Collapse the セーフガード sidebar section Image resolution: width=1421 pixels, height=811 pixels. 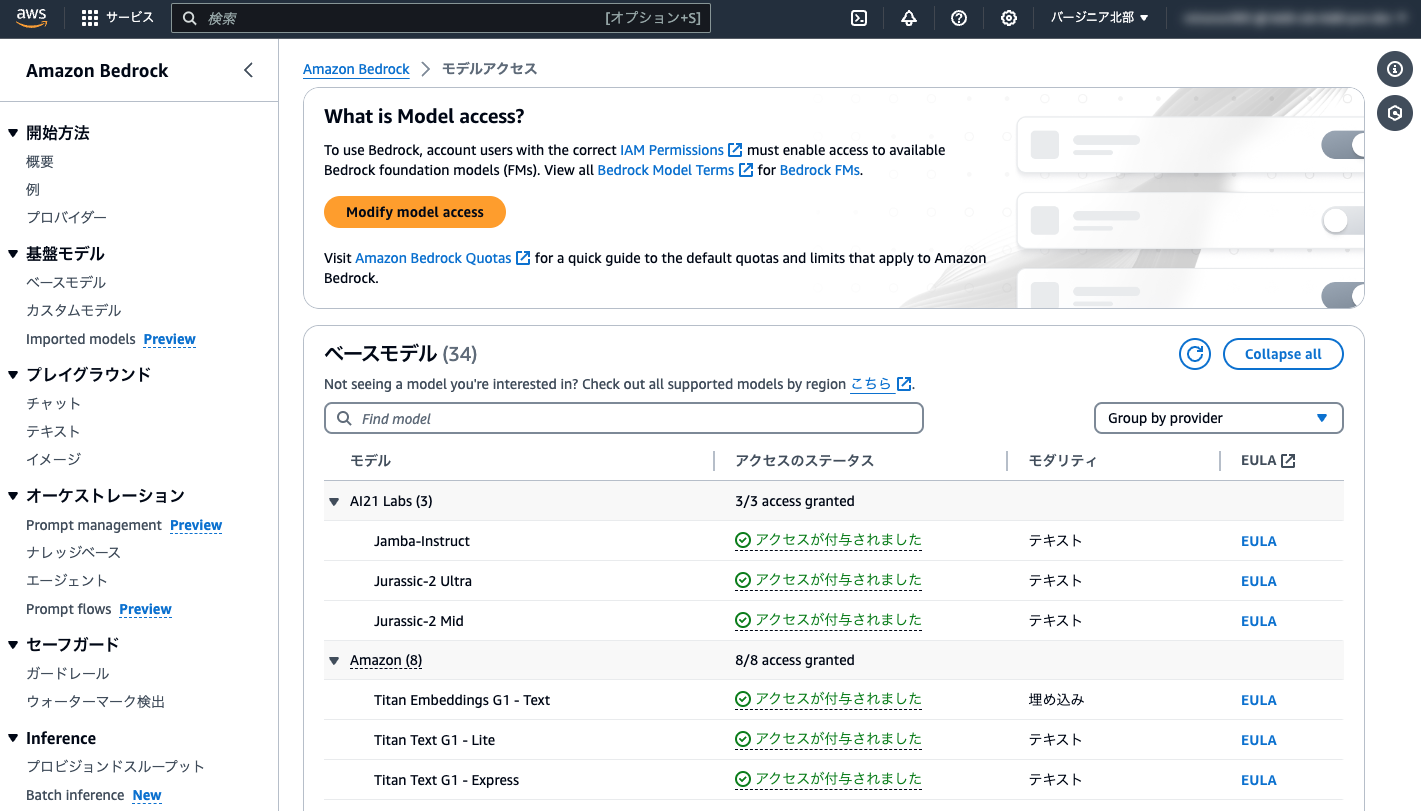coord(13,645)
